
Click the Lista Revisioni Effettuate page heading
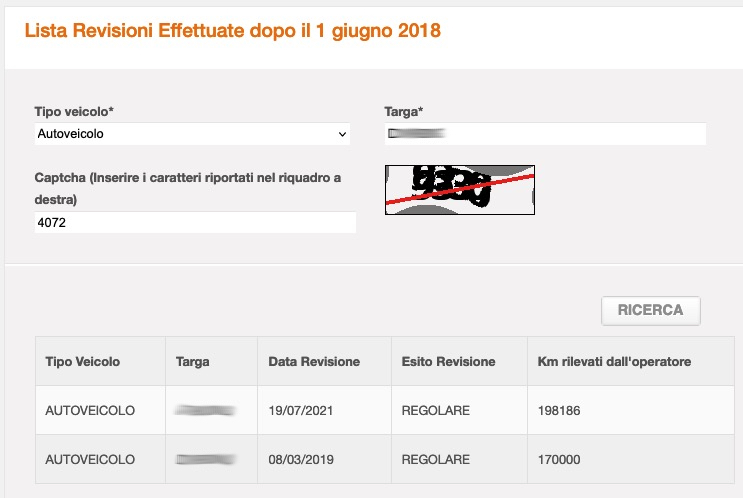(x=233, y=31)
